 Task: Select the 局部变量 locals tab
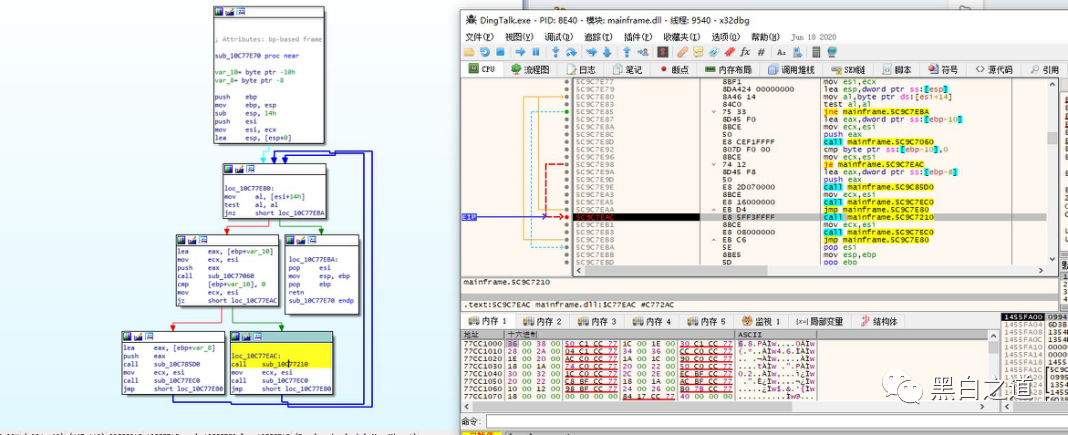819,321
